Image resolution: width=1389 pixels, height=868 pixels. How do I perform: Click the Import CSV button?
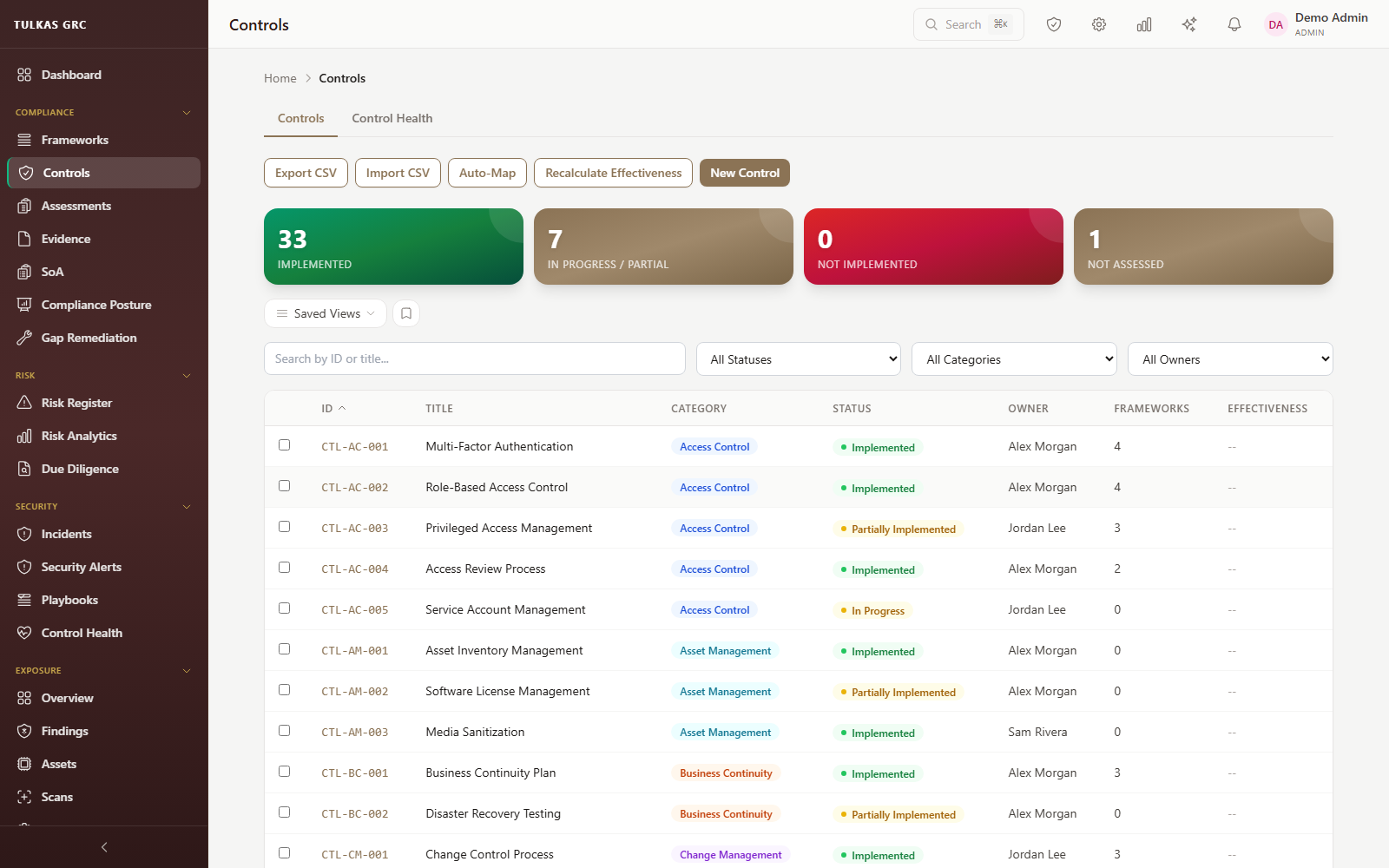[398, 173]
